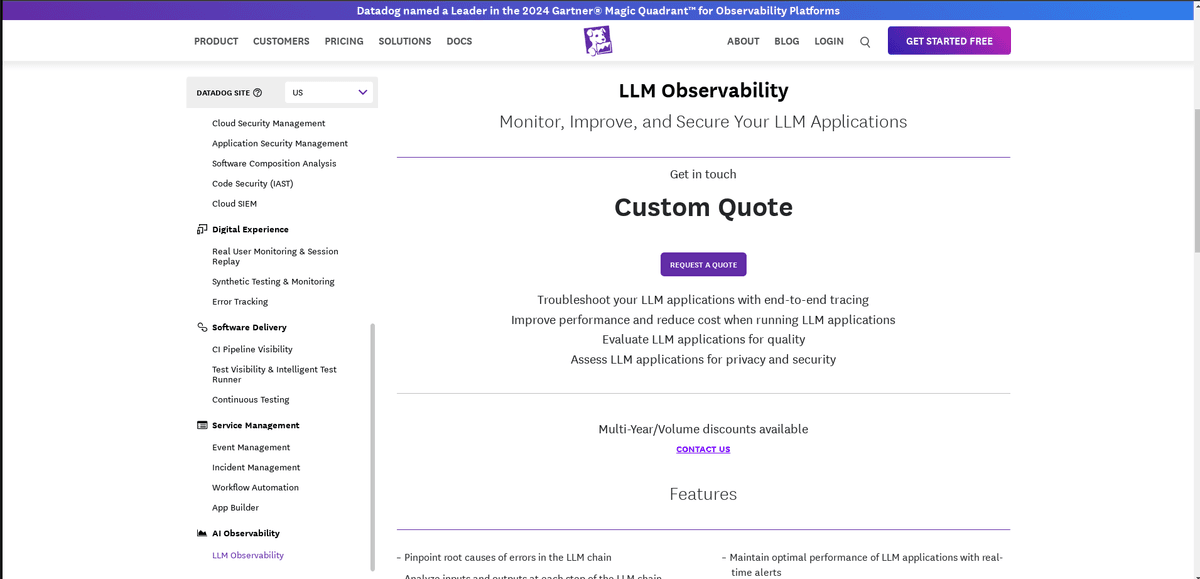Open the search magnifier icon
1200x579 pixels.
click(x=865, y=42)
